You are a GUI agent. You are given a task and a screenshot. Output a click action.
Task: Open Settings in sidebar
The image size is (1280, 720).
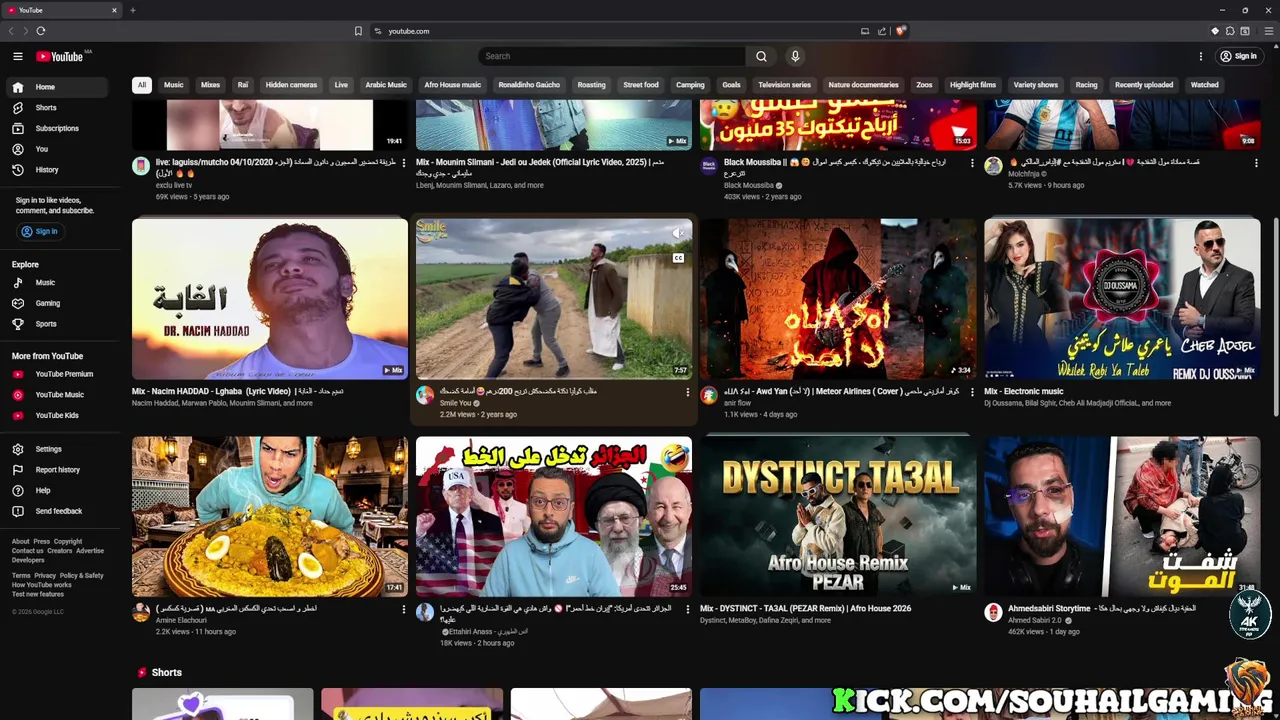(56, 449)
